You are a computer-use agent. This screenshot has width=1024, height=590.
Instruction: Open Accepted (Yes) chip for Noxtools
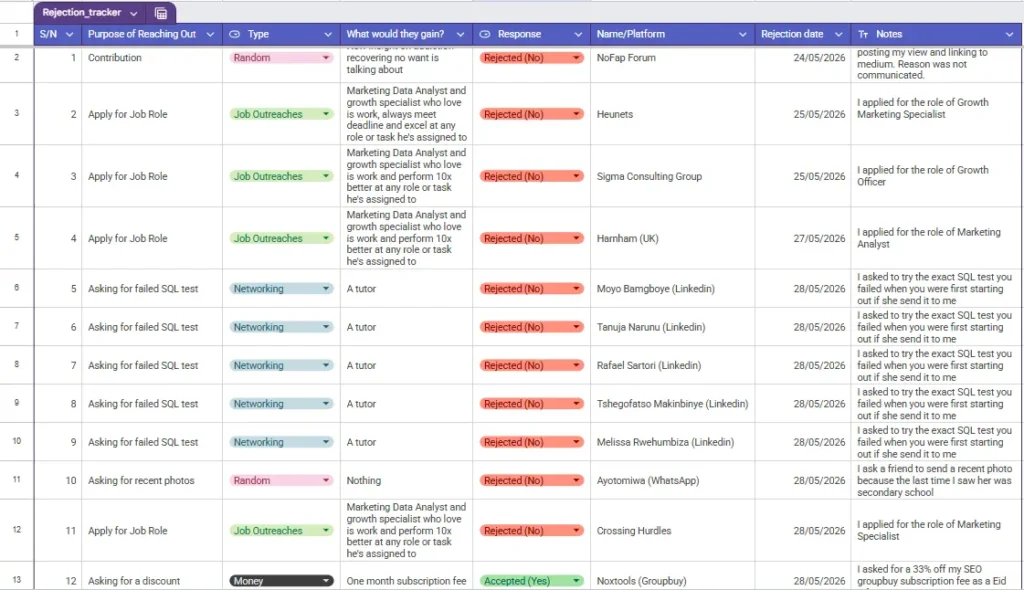pyautogui.click(x=531, y=581)
